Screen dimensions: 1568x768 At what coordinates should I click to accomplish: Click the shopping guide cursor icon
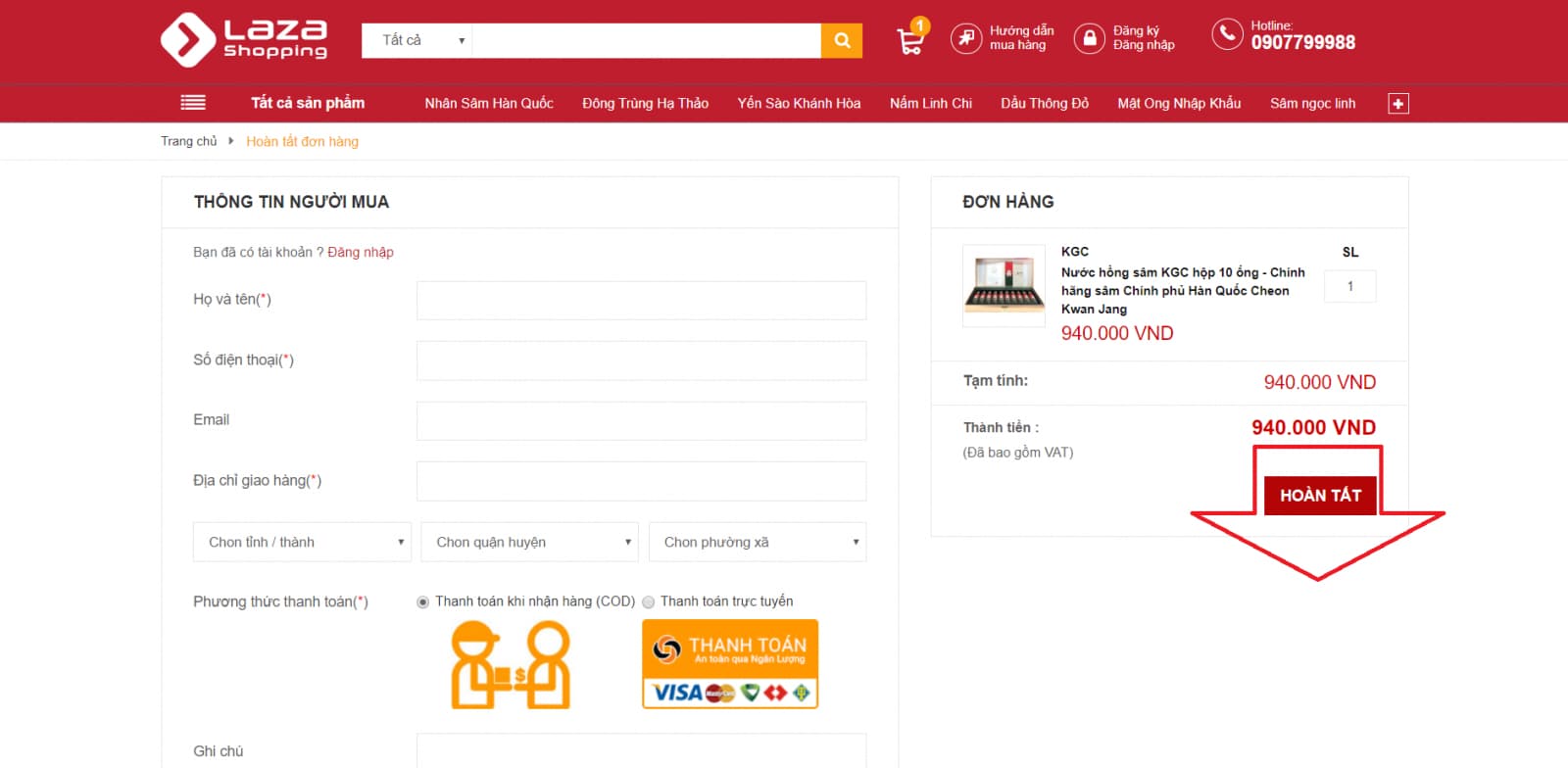coord(965,38)
